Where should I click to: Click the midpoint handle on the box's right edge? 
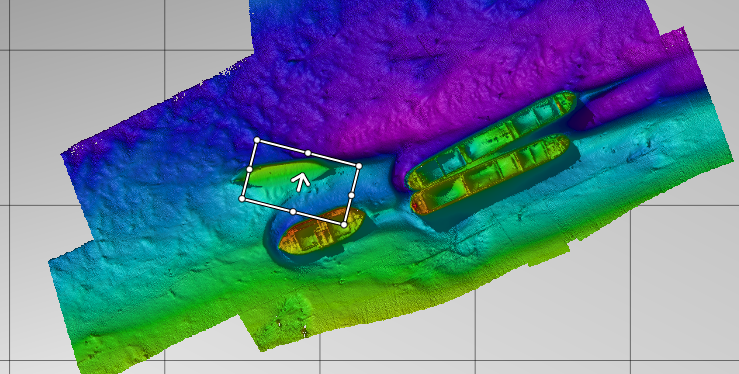(x=351, y=195)
